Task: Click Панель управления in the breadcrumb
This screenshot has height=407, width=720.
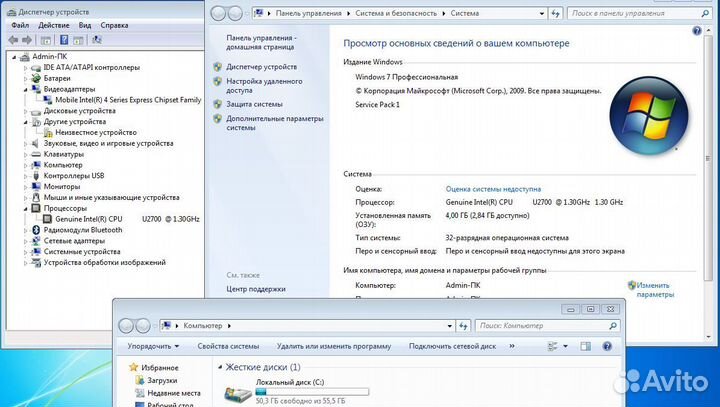Action: 309,13
